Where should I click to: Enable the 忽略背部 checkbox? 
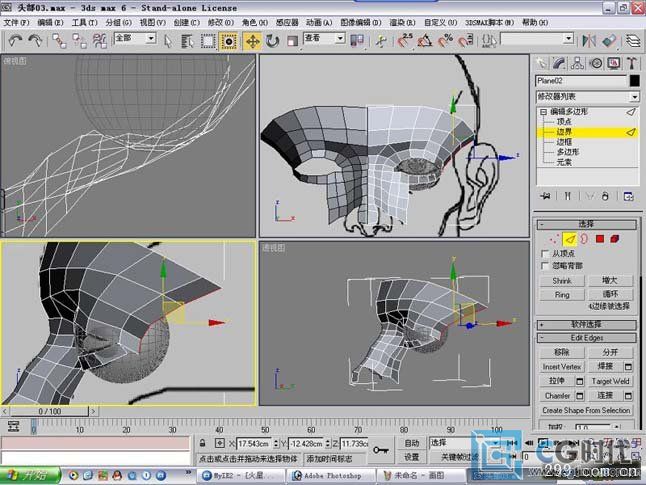(x=545, y=266)
